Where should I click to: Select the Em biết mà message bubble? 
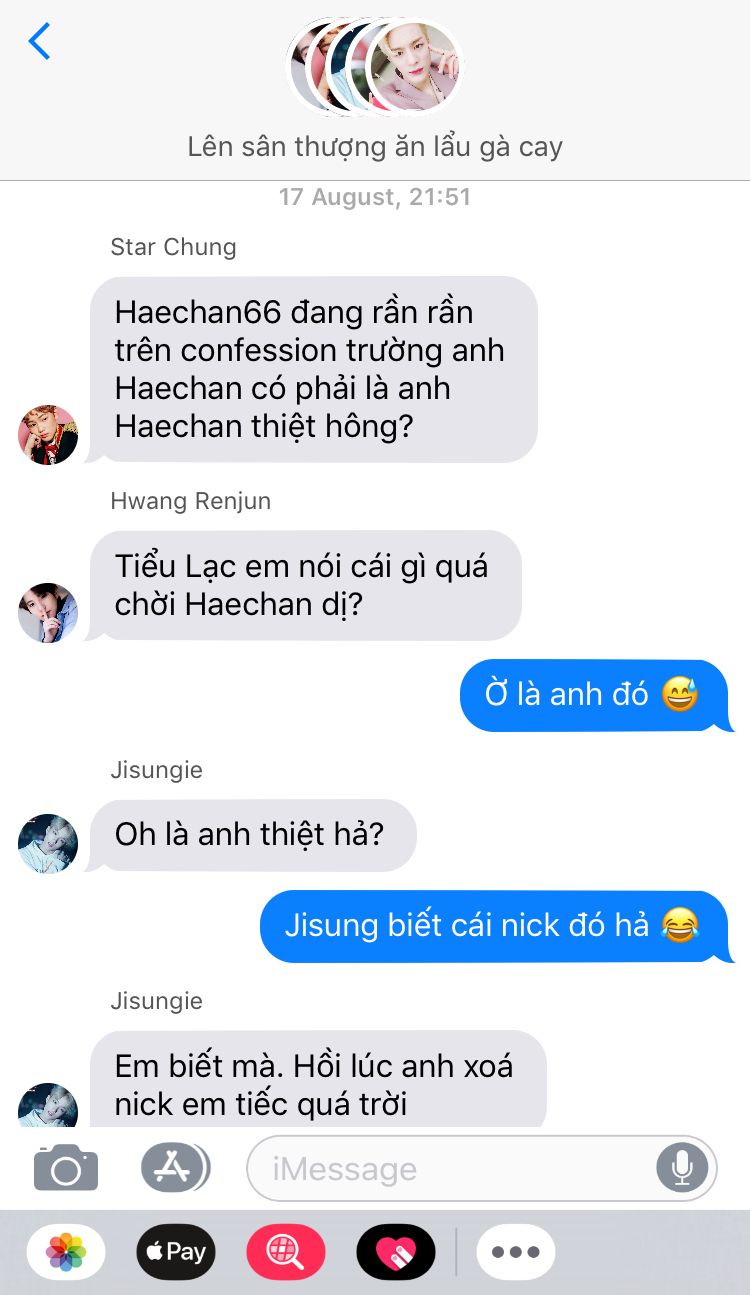(318, 1080)
